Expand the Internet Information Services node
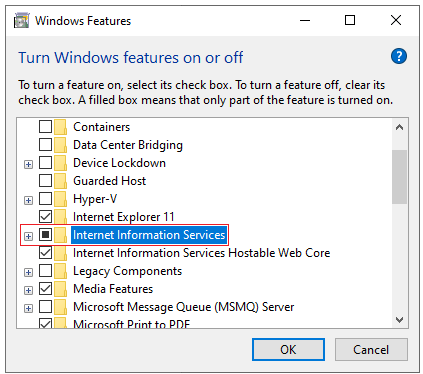This screenshot has width=423, height=374. (29, 236)
